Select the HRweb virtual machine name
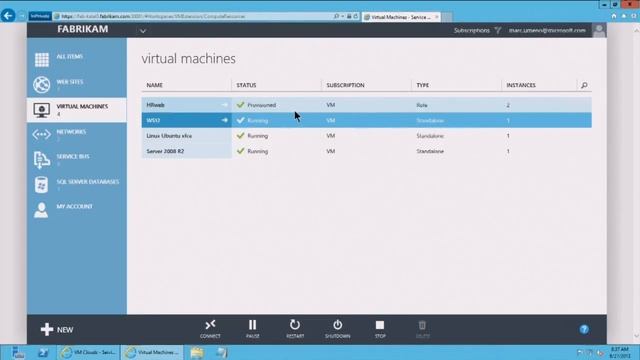 [156, 105]
